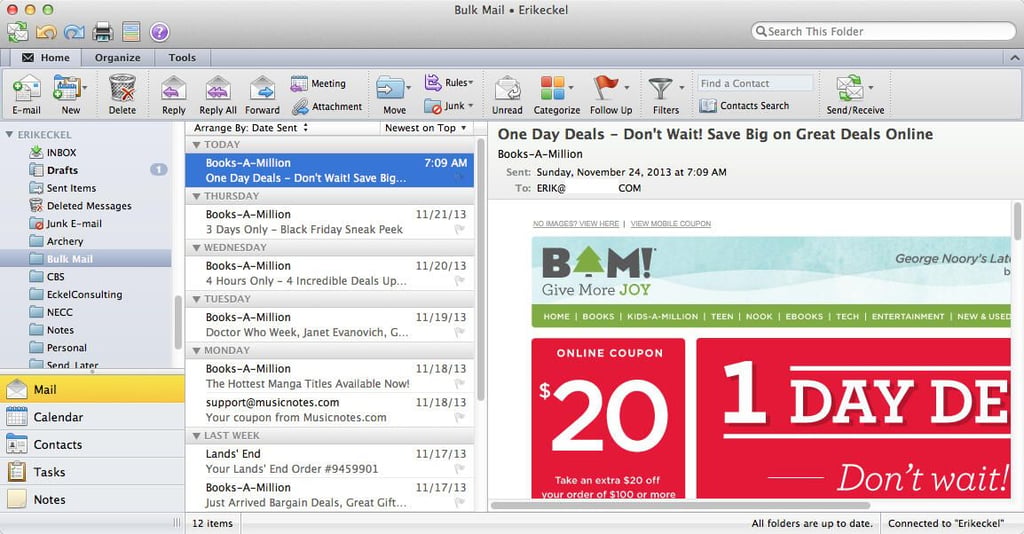Collapse the THURSDAY message group
This screenshot has height=534, width=1024.
[196, 196]
